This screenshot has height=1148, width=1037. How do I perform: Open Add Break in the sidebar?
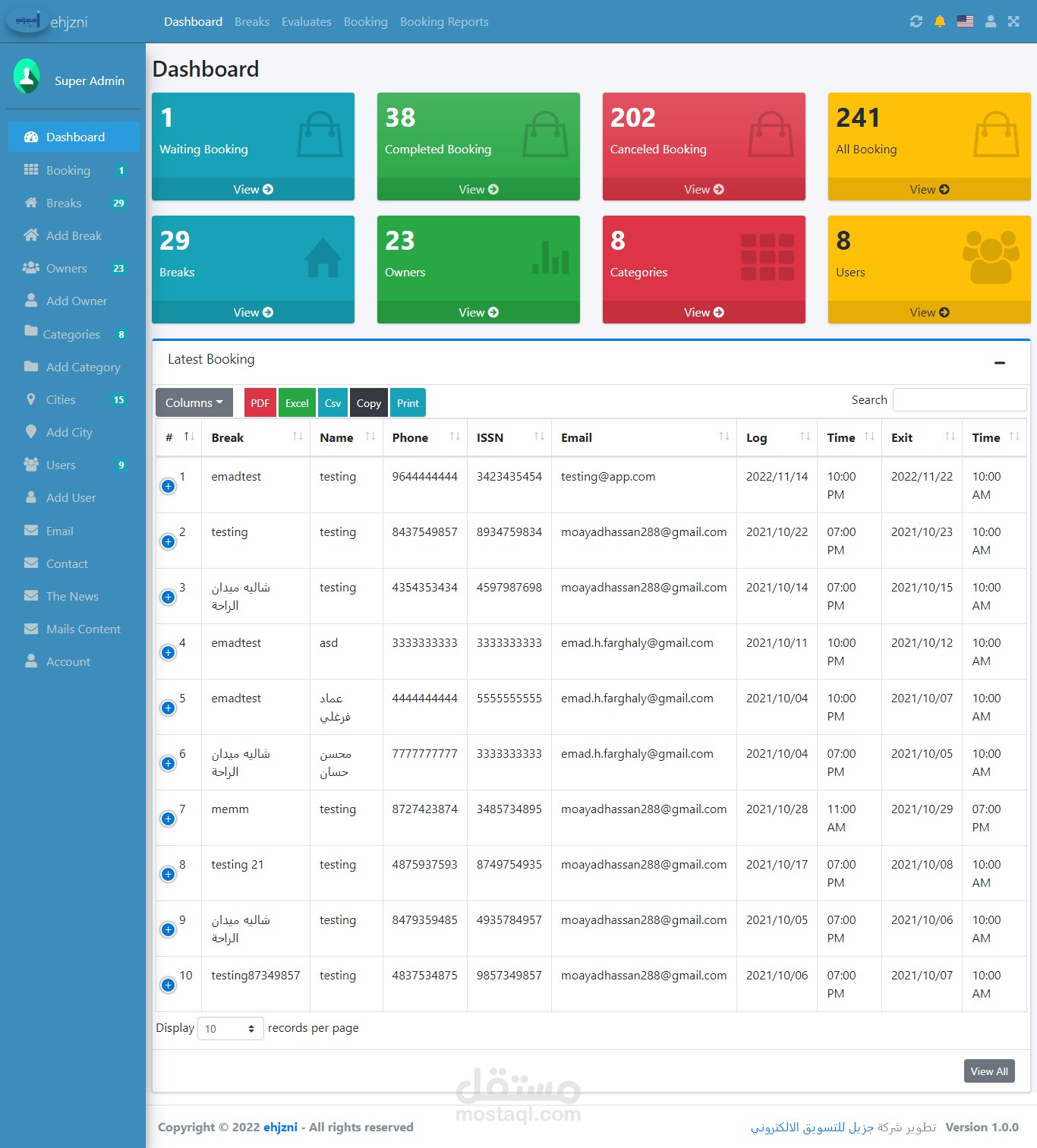[x=74, y=235]
